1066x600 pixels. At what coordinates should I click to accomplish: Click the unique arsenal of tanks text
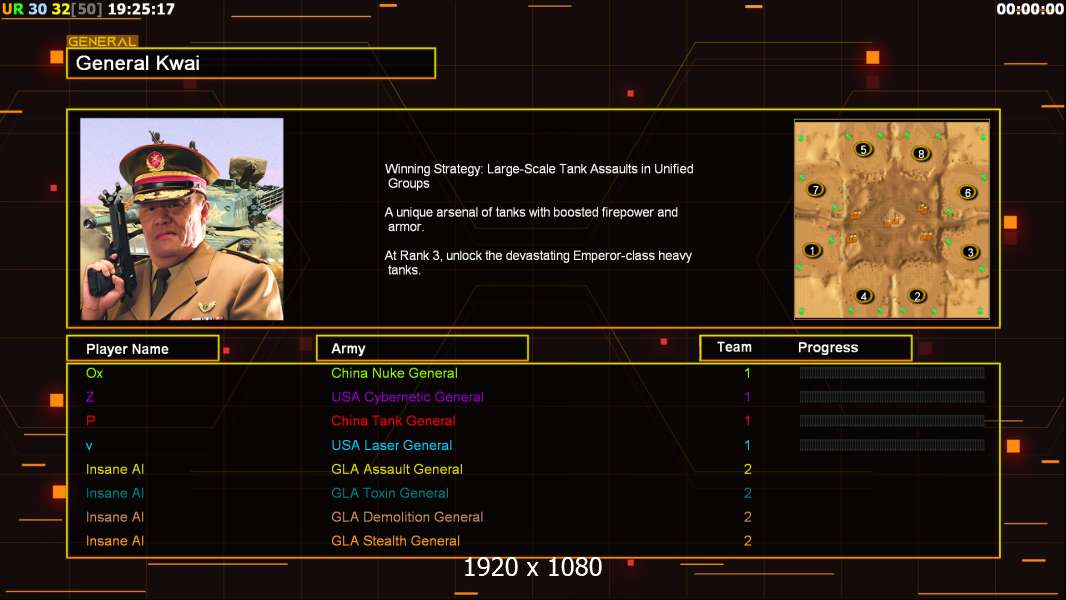[x=531, y=219]
